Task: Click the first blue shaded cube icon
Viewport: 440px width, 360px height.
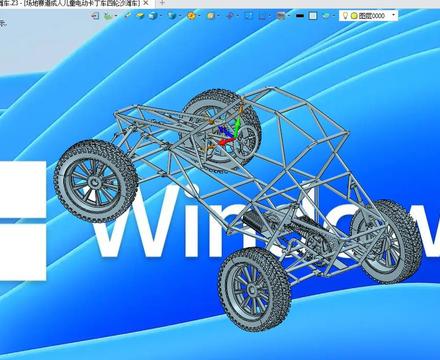Action: point(153,16)
